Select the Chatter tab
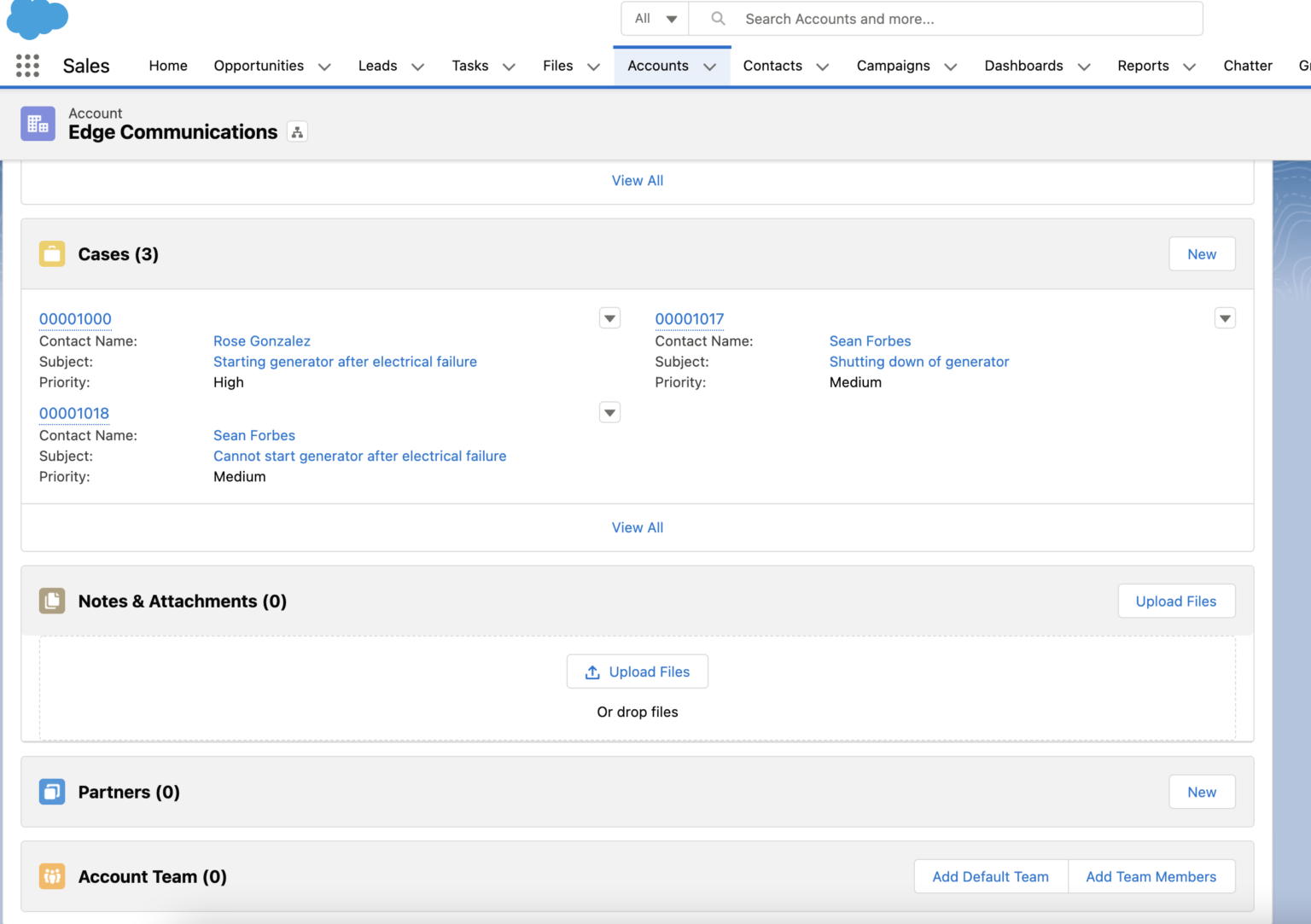Image resolution: width=1311 pixels, height=924 pixels. 1247,66
